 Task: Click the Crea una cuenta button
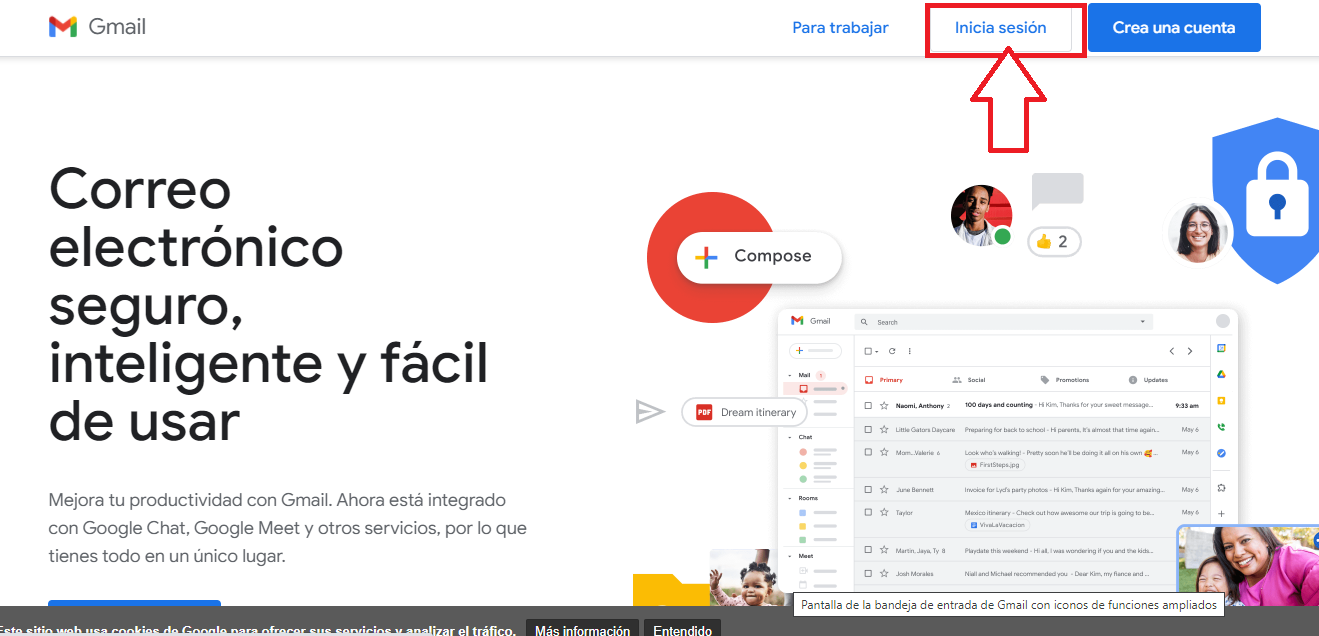click(1173, 27)
